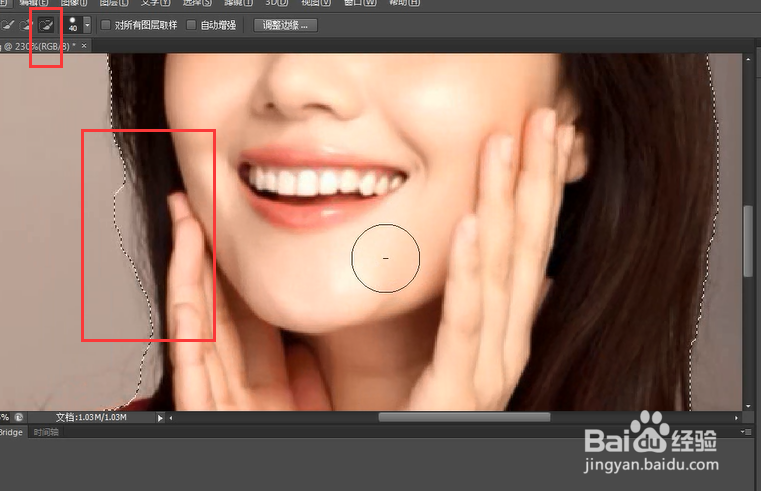This screenshot has width=761, height=491.
Task: Expand the status bar info arrow menu
Action: coord(160,418)
